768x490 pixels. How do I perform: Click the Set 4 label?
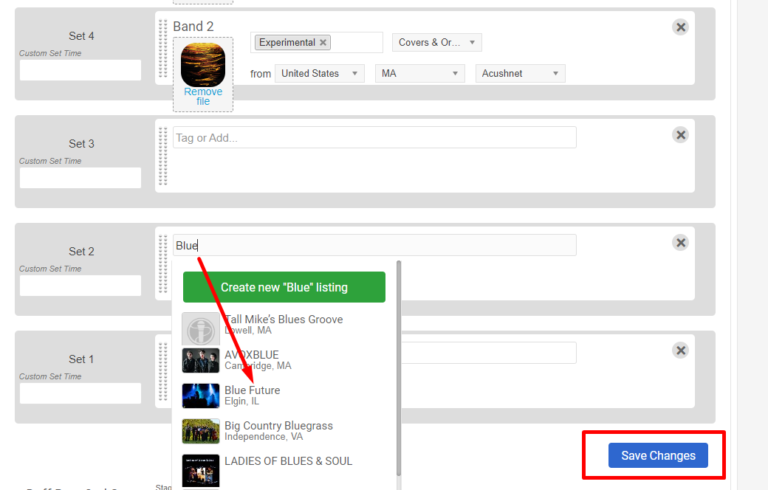tap(81, 36)
